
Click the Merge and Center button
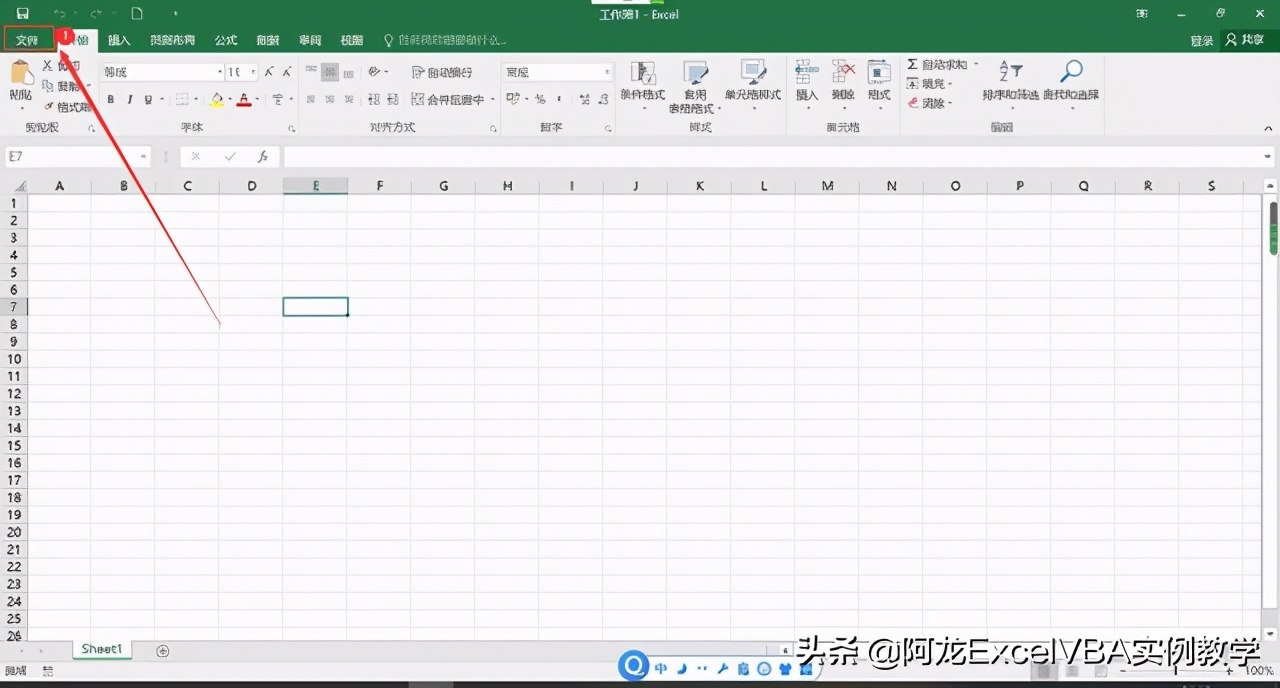pyautogui.click(x=447, y=99)
